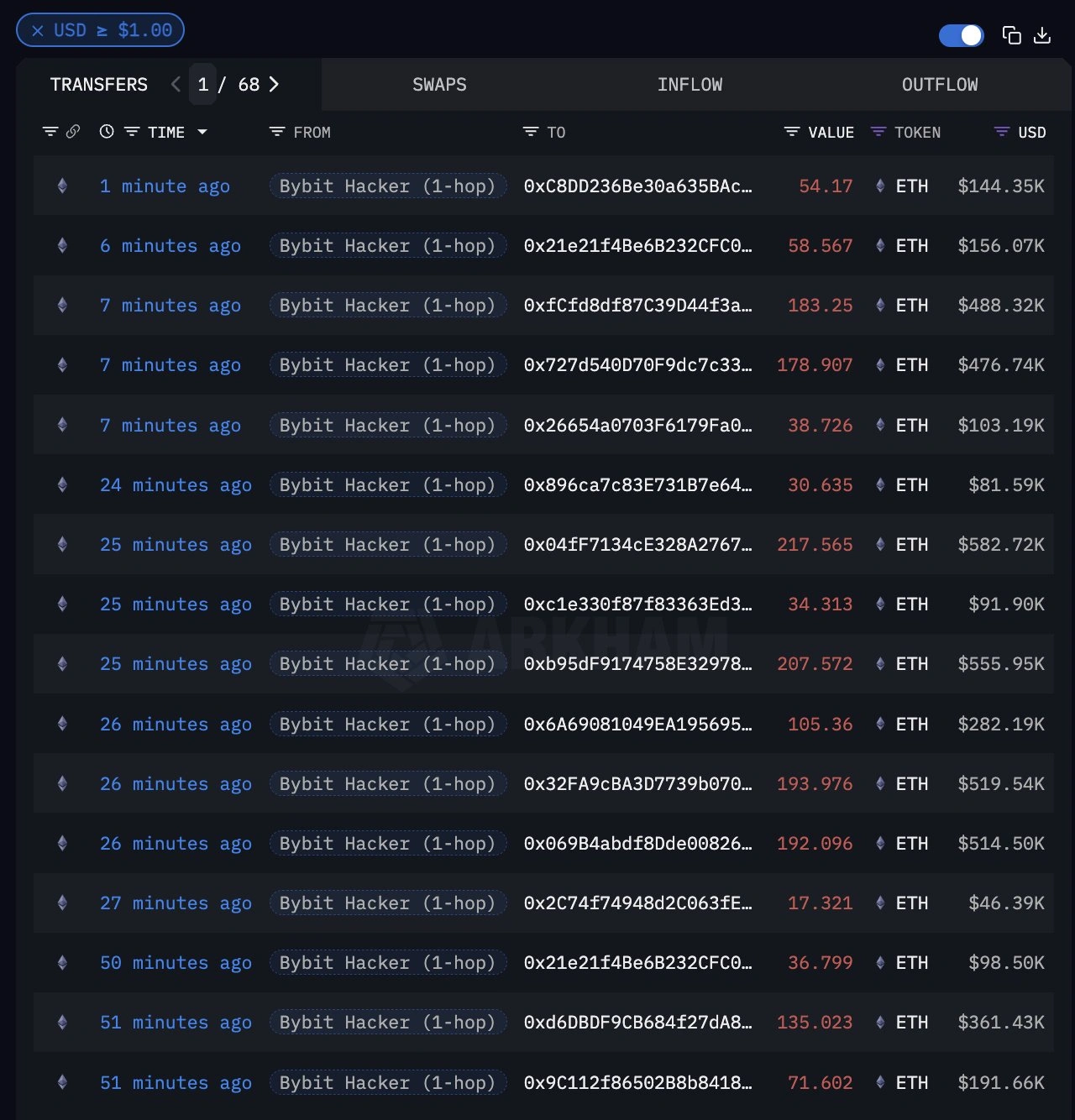The height and width of the screenshot is (1120, 1075).
Task: Open the Bybit Hacker (1-hop) entity chip
Action: point(387,186)
